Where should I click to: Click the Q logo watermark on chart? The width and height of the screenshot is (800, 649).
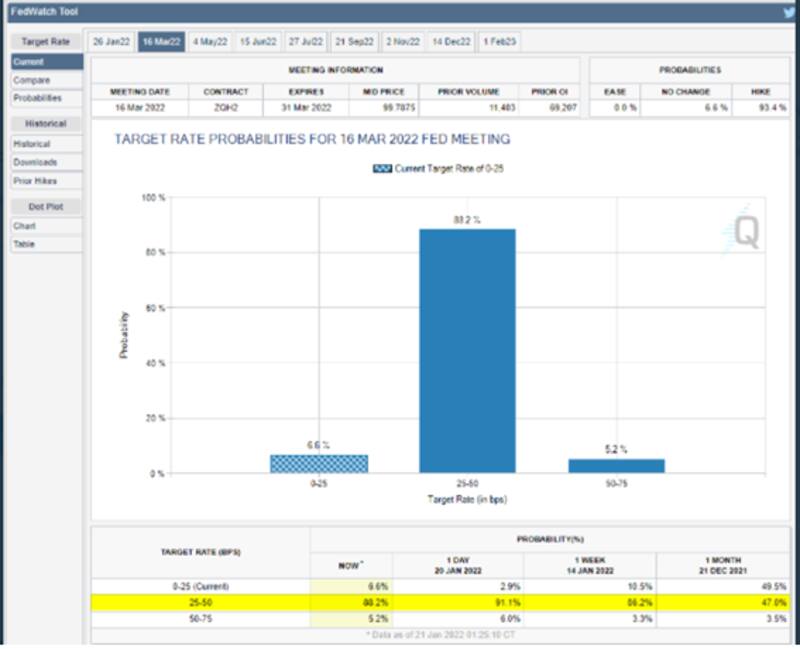[x=746, y=231]
